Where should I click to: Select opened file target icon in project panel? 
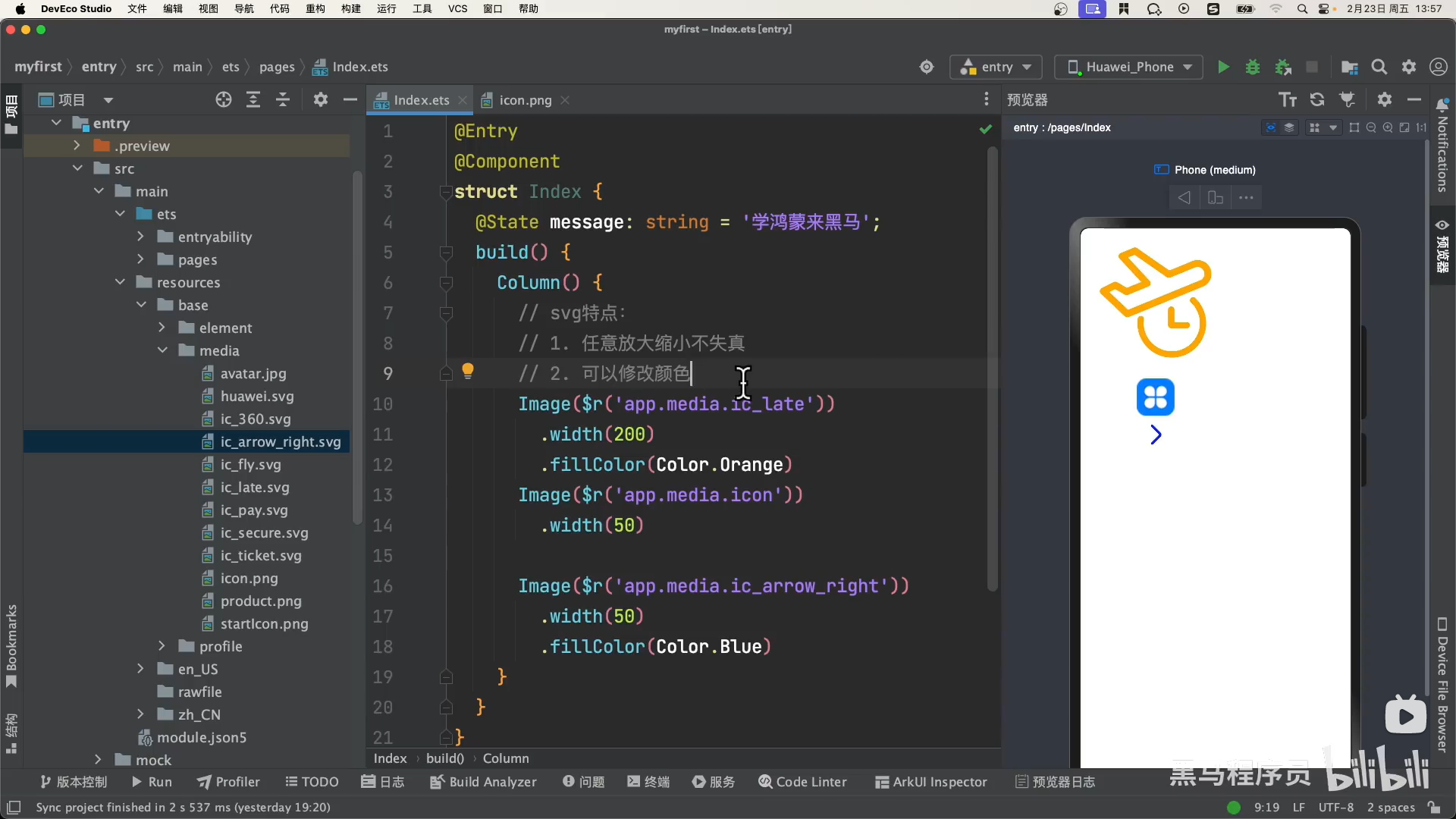[x=224, y=99]
